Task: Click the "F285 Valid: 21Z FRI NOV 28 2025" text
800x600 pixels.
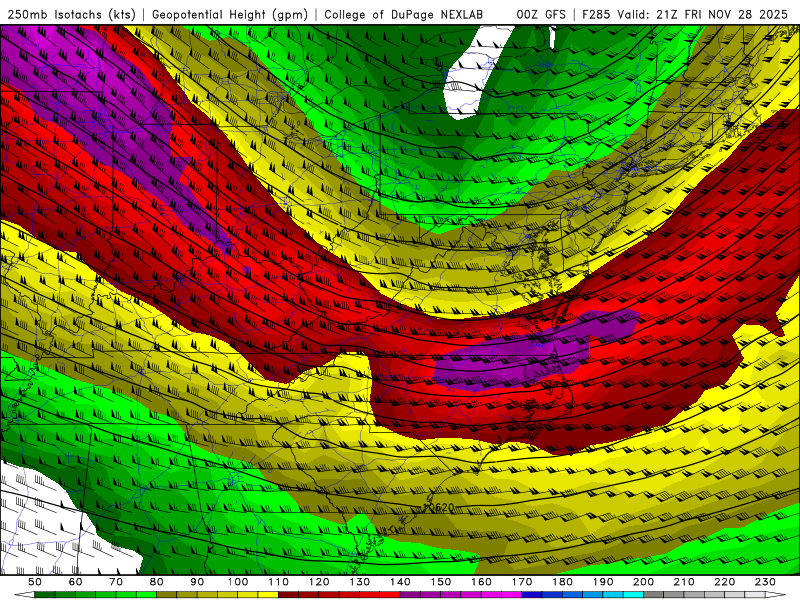Action: pyautogui.click(x=685, y=14)
